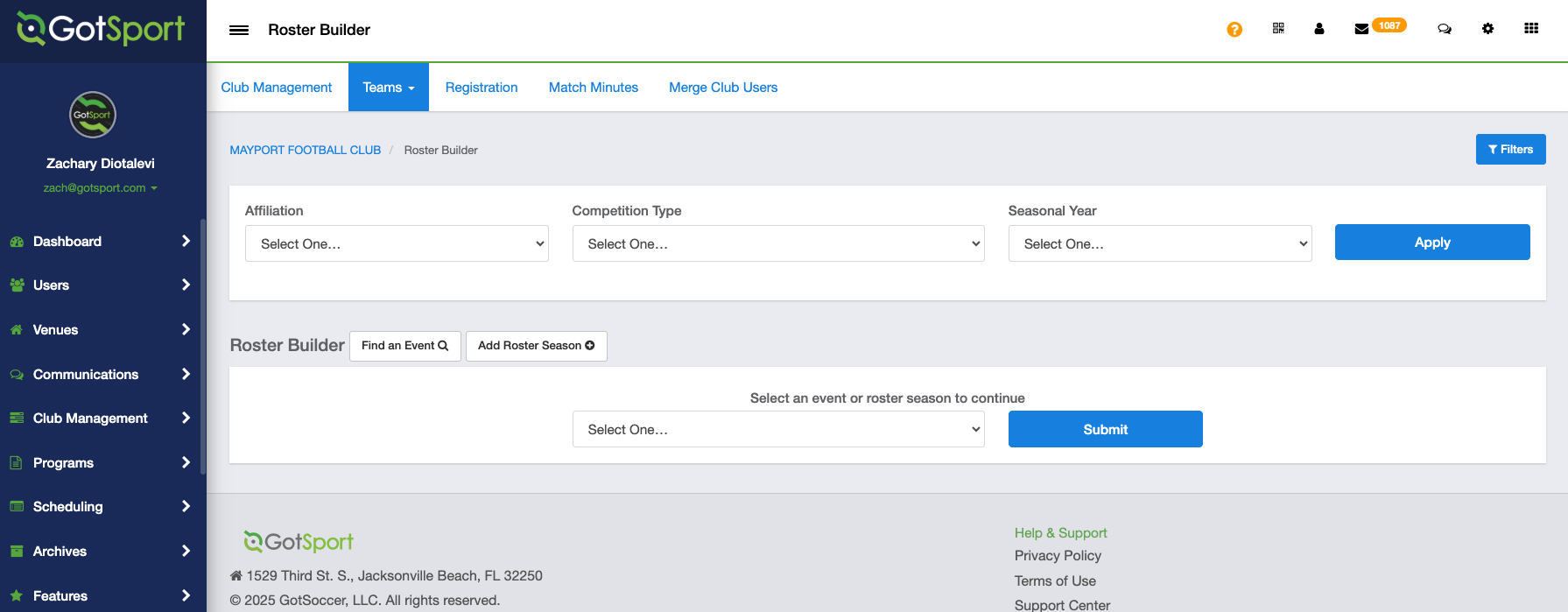The image size is (1568, 612).
Task: Open the apps grid icon
Action: [1531, 29]
